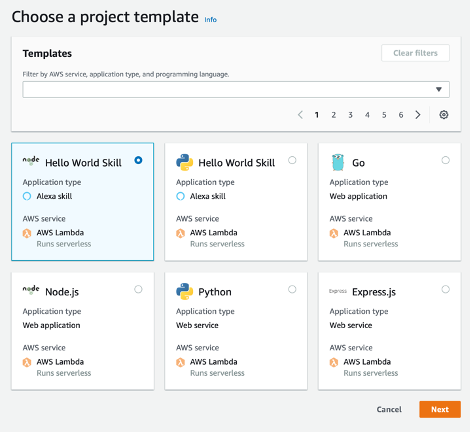
Task: Click the Alexa ring icon on the Python Hello World card
Action: click(180, 196)
